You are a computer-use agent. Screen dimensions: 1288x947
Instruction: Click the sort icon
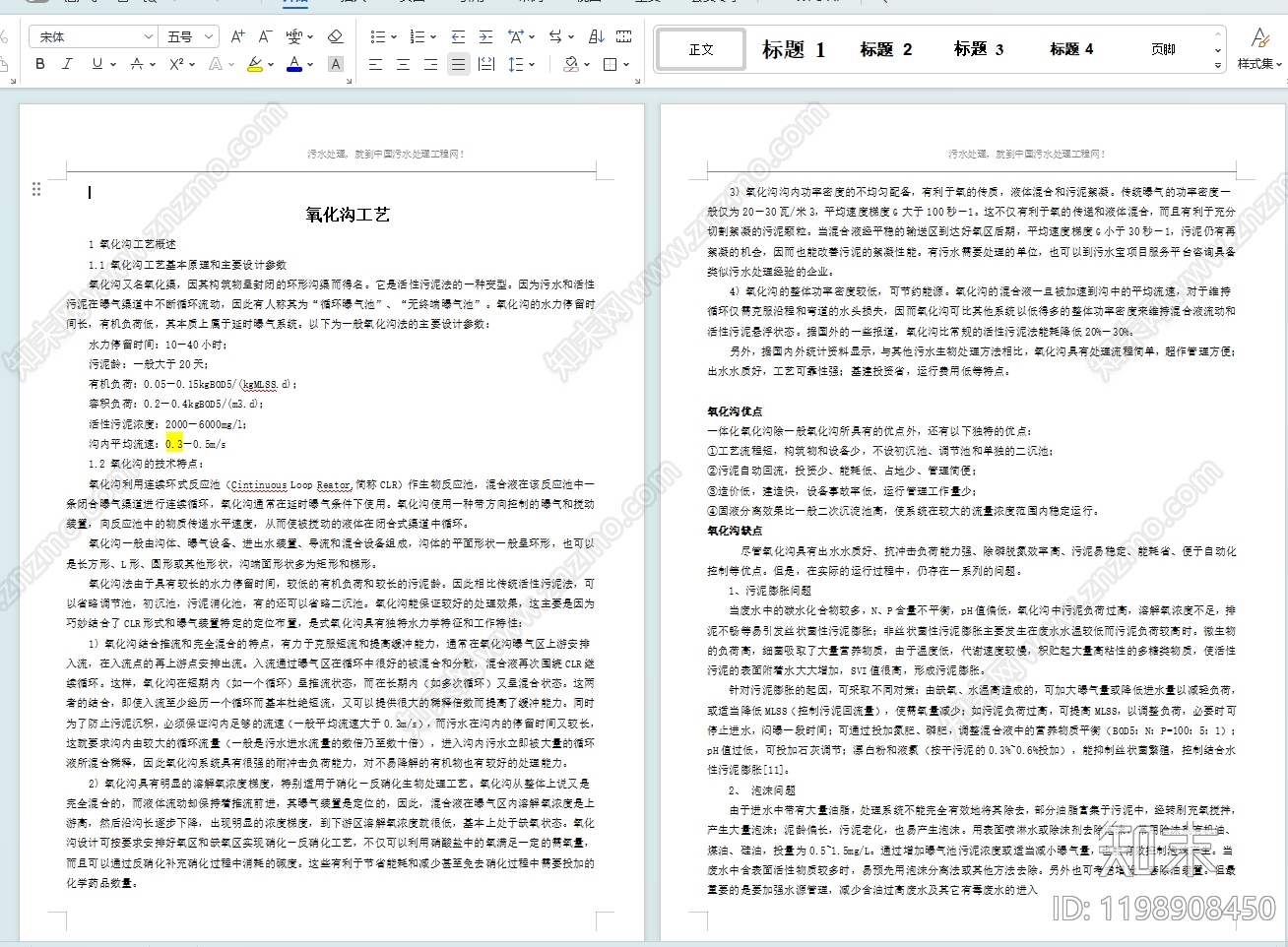click(x=596, y=36)
